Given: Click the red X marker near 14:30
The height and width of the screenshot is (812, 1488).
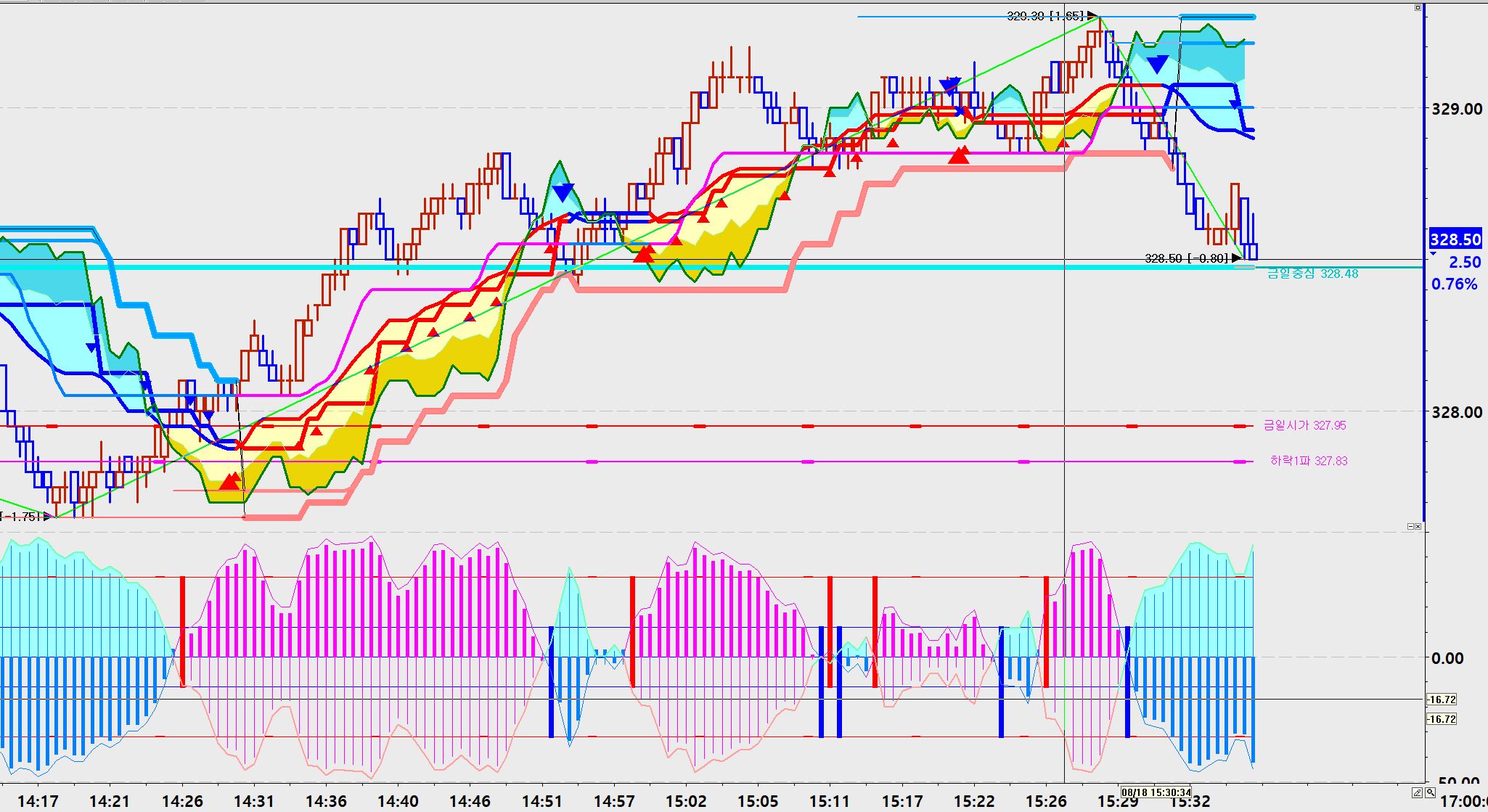Looking at the screenshot, I should pos(241,444).
